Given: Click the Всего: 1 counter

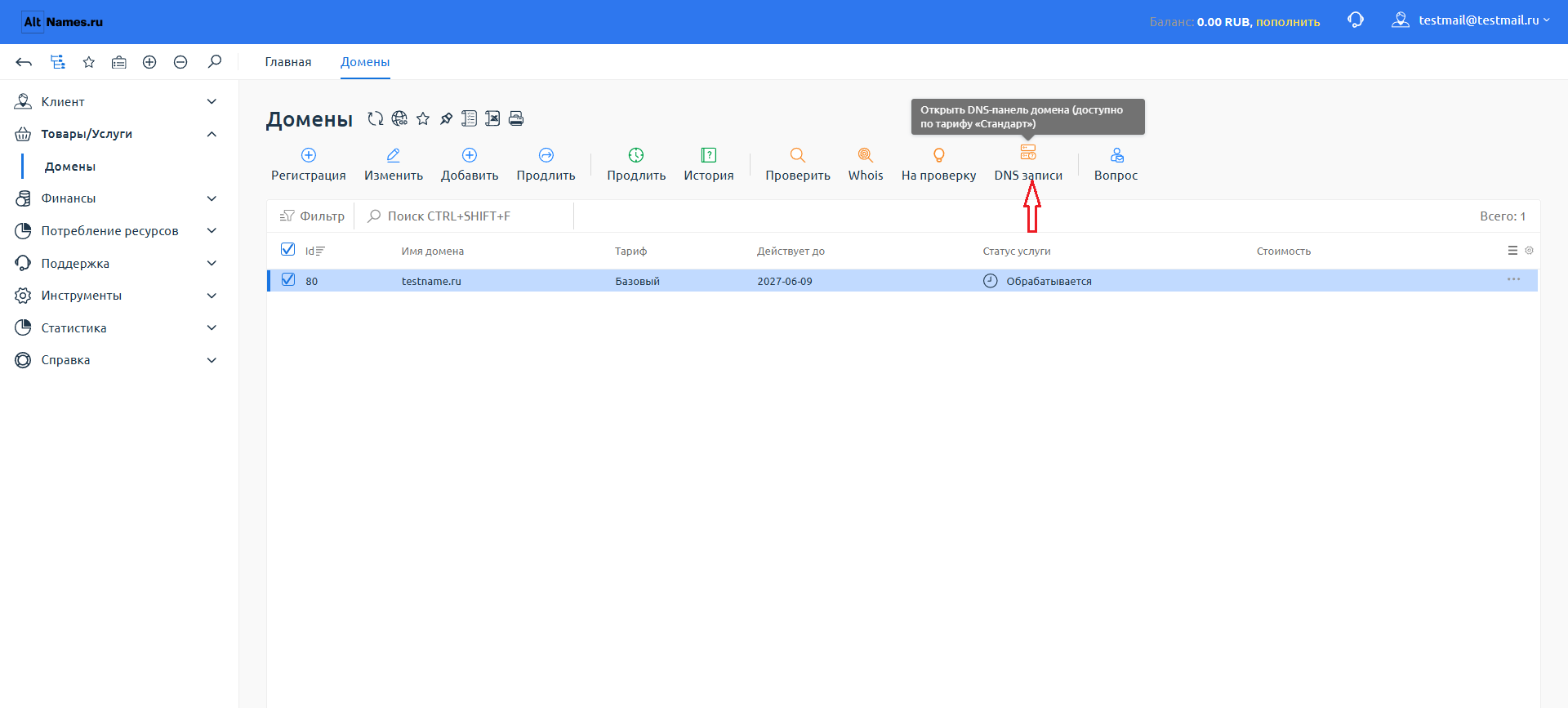Looking at the screenshot, I should tap(1503, 216).
